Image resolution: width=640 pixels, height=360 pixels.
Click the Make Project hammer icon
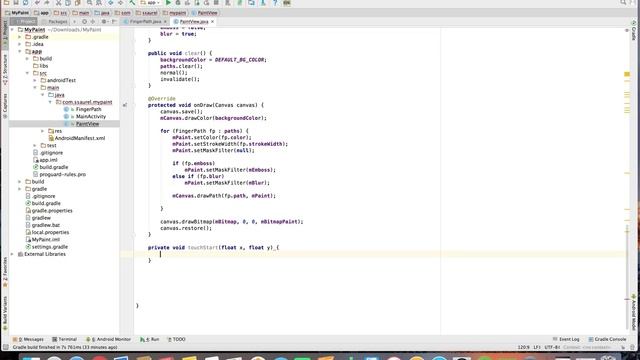tap(132, 2)
